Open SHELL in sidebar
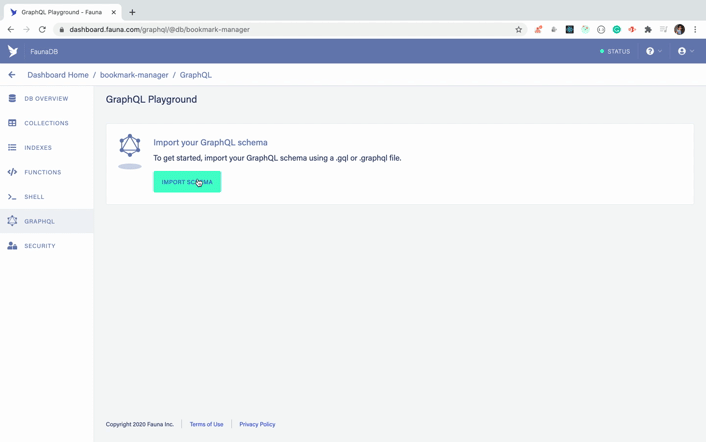706x442 pixels. (34, 197)
